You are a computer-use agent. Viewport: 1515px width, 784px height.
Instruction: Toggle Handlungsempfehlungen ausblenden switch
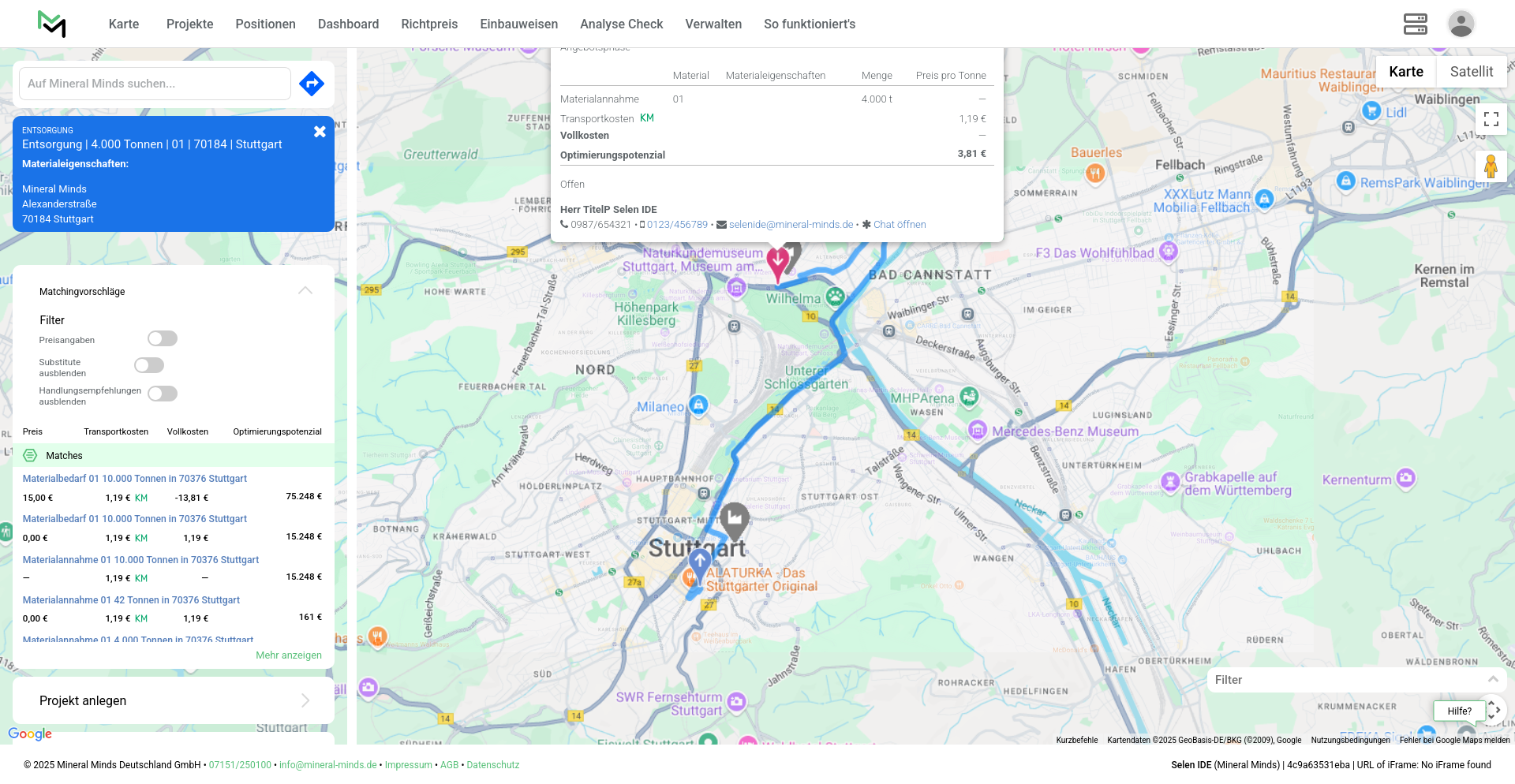click(163, 394)
